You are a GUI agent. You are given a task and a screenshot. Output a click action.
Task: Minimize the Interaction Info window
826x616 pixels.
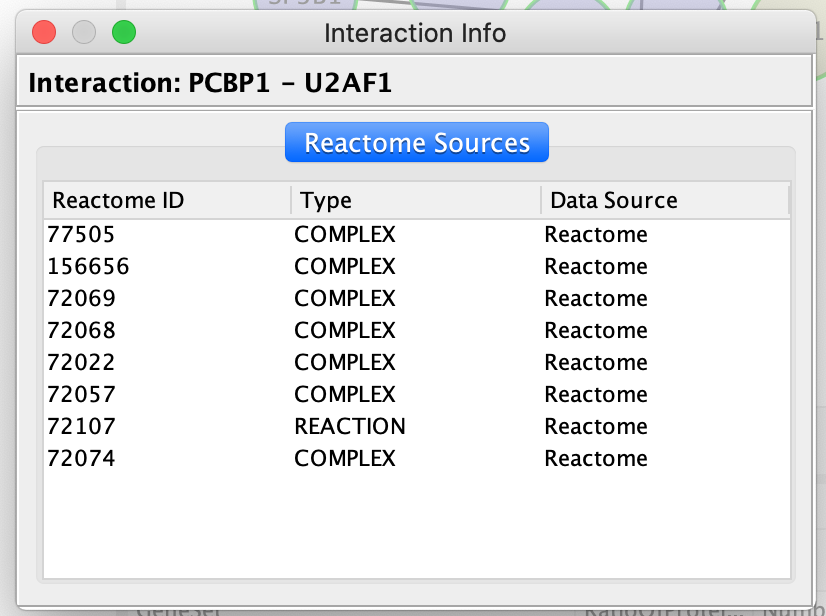(x=84, y=33)
